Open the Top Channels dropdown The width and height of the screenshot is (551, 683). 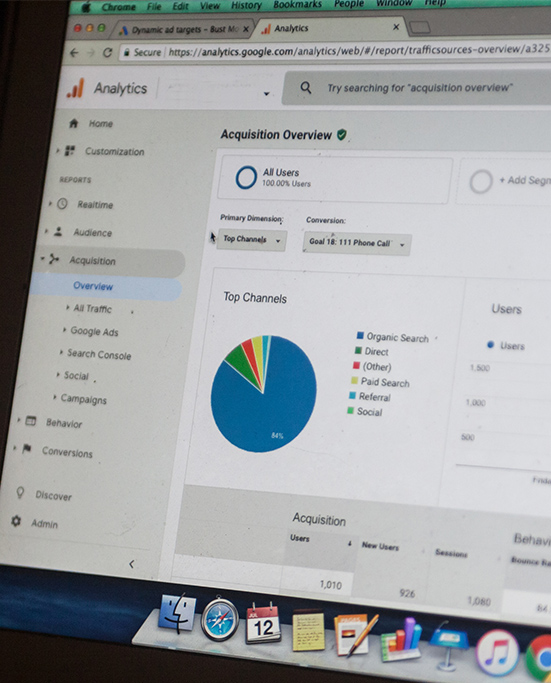[x=252, y=240]
